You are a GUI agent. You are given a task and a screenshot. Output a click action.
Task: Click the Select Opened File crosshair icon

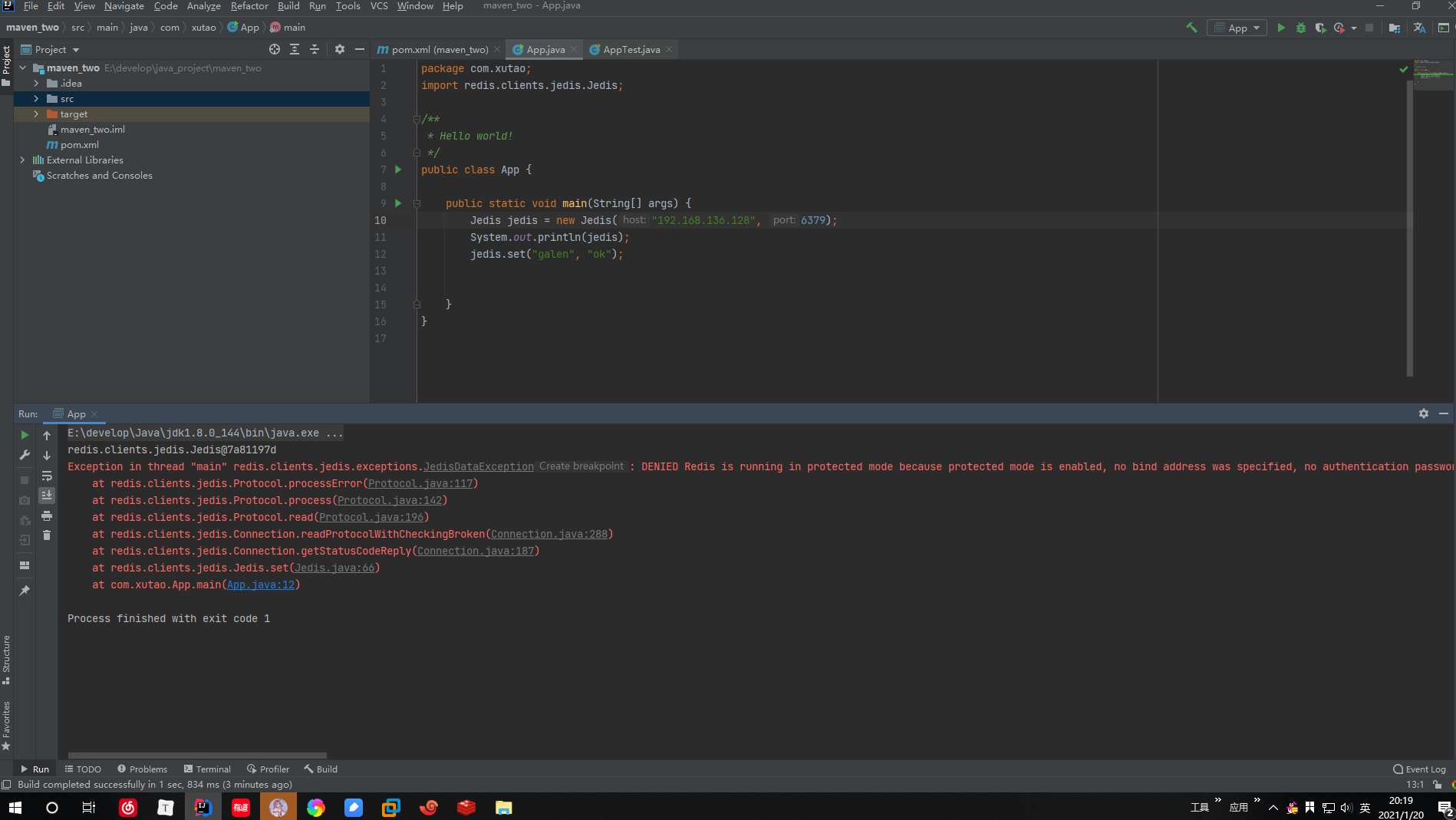click(x=275, y=49)
